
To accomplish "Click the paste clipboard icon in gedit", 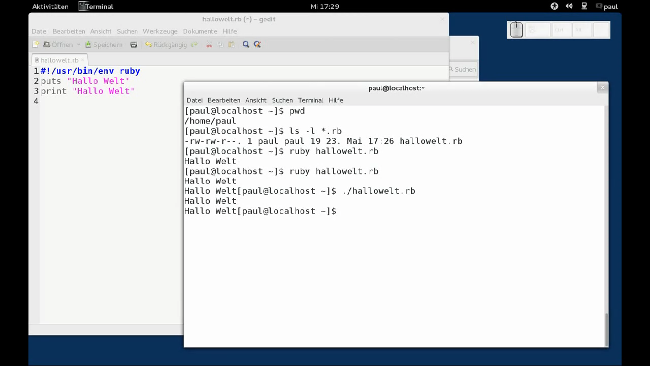I will click(231, 44).
